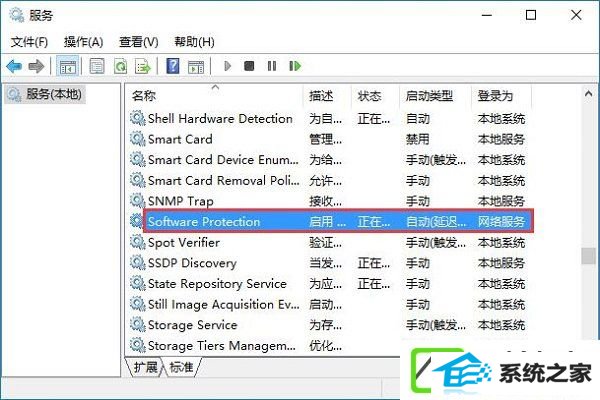Click the gear icon beside Storage Service
Viewport: 600px width, 400px height.
coord(137,325)
